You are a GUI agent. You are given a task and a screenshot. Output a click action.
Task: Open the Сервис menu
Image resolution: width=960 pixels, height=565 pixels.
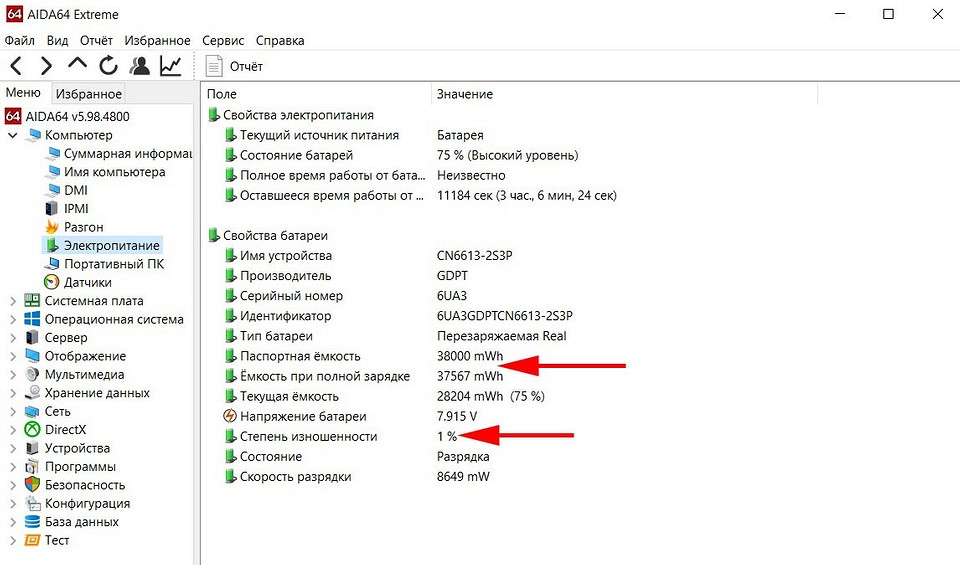click(x=222, y=41)
